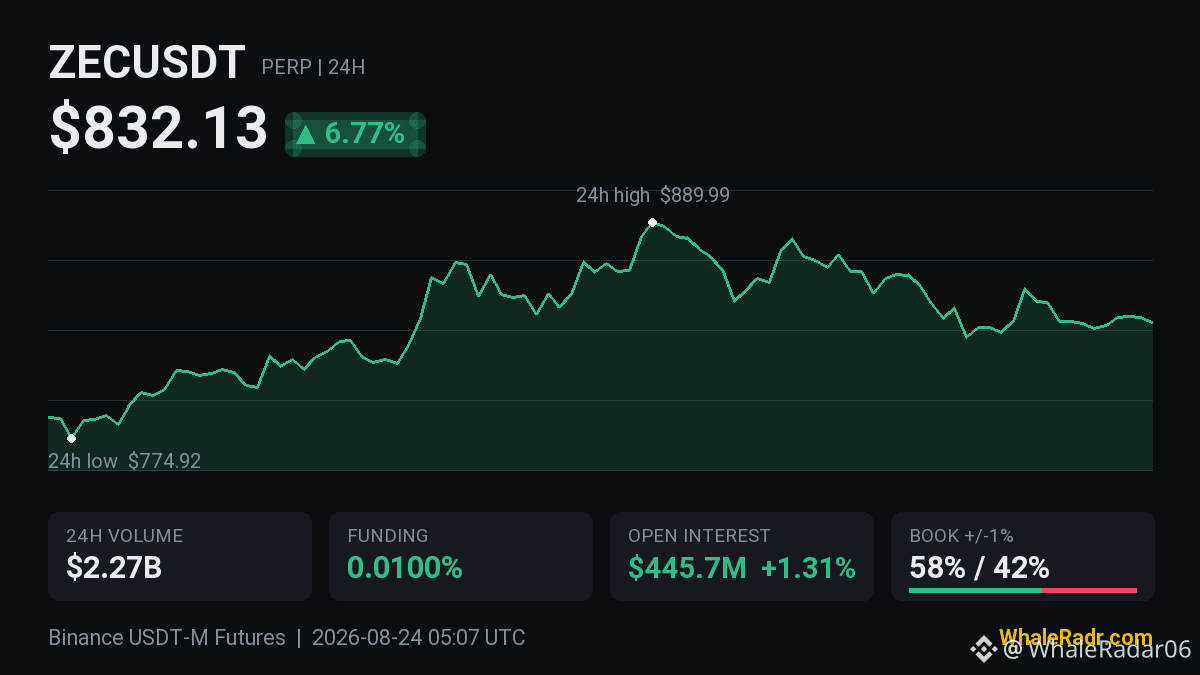Click the Binance logo icon at bottom right
Viewport: 1200px width, 675px height.
point(983,649)
